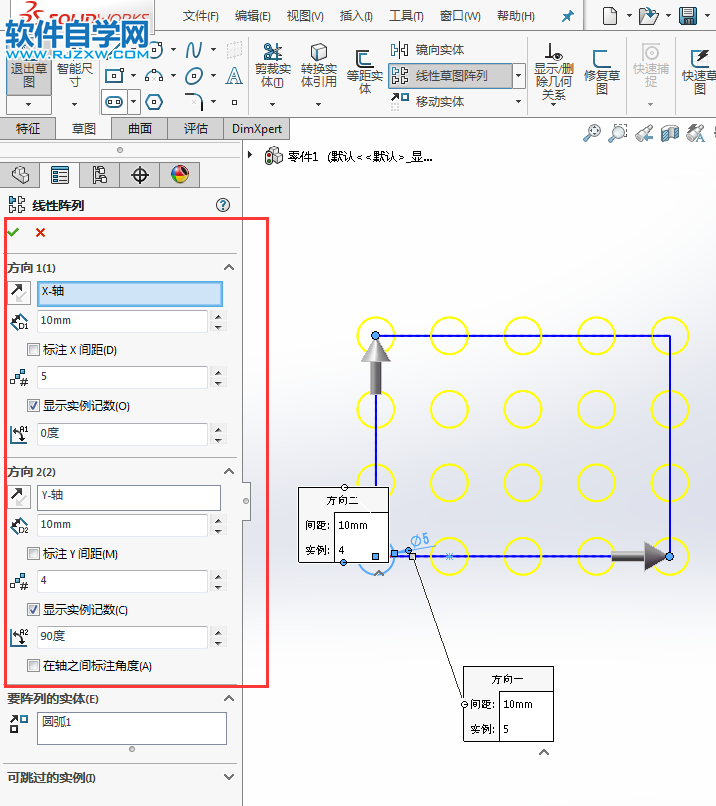Reverse direction 2 arrow button
Viewport: 716px width, 806px height.
tap(20, 497)
